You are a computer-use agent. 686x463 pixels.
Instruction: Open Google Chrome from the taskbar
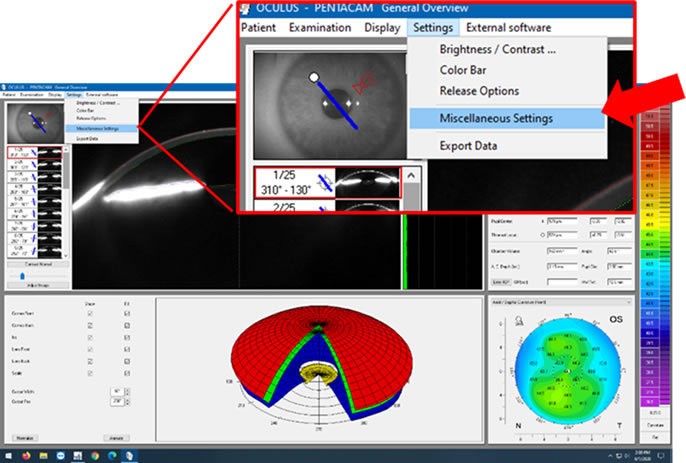tap(95, 456)
